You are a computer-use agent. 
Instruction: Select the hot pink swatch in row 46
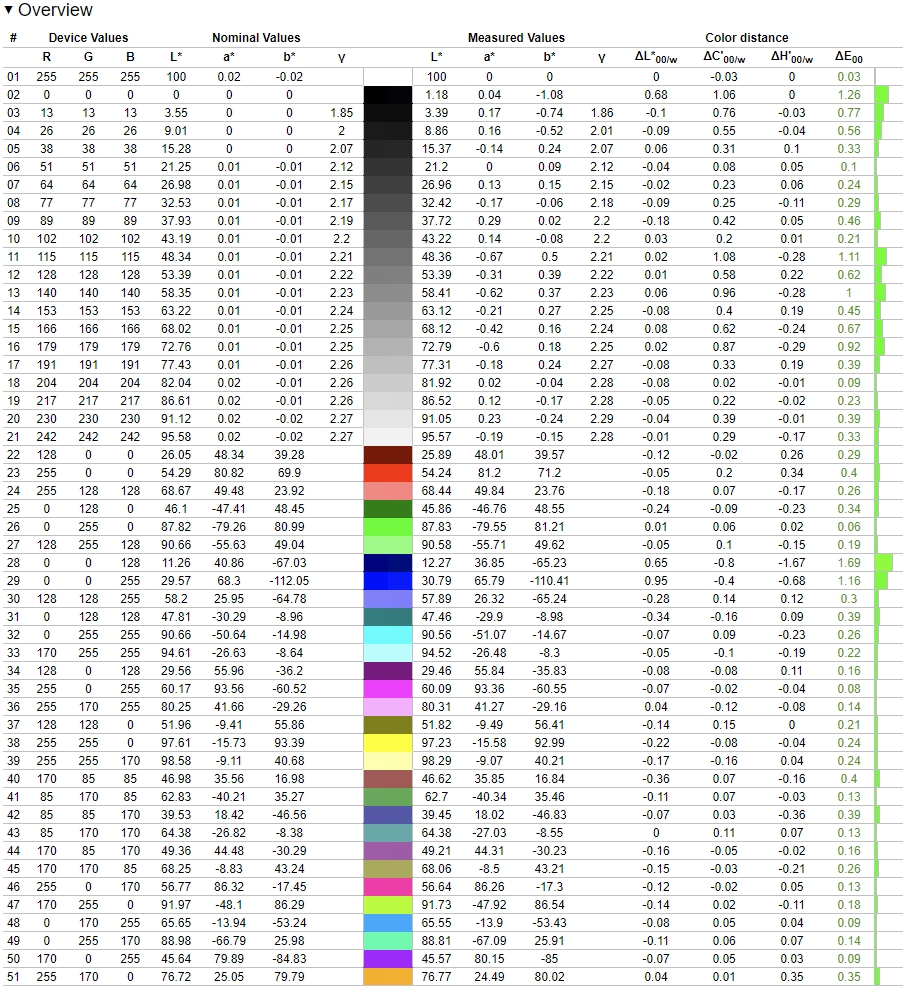388,887
